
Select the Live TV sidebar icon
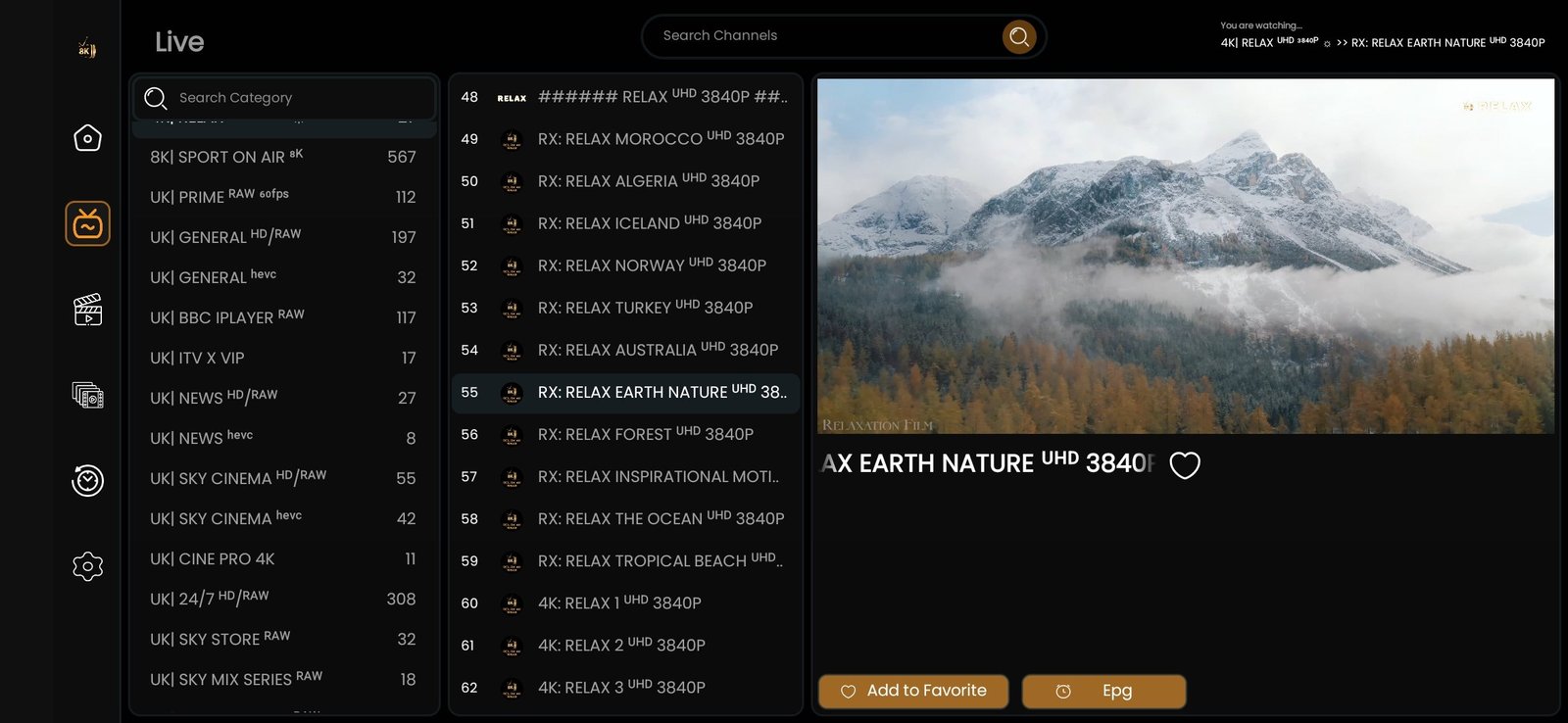pos(87,223)
